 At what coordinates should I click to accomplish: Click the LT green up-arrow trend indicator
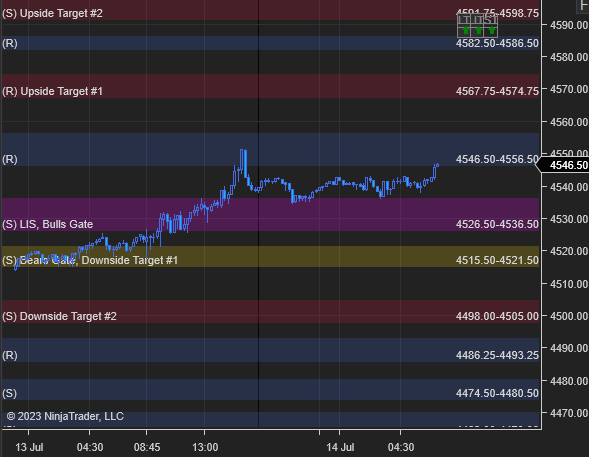pos(465,30)
